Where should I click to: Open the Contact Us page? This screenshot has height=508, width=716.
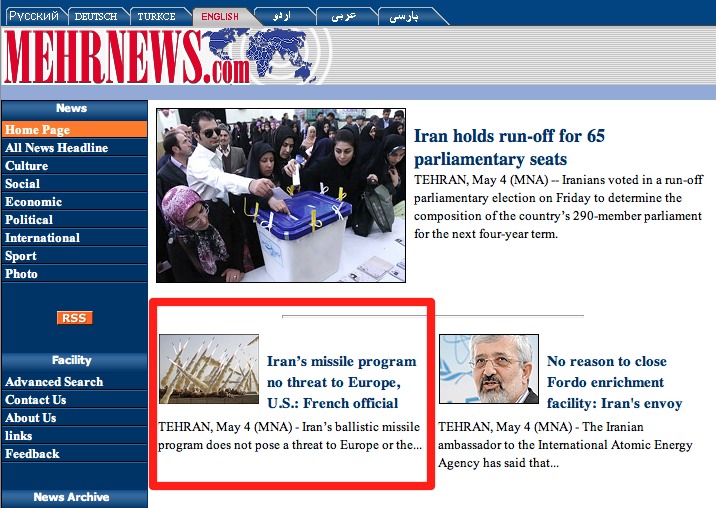pyautogui.click(x=74, y=400)
